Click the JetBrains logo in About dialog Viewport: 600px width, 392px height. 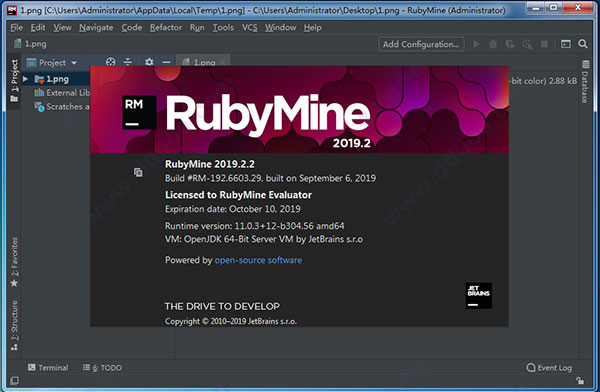[479, 296]
